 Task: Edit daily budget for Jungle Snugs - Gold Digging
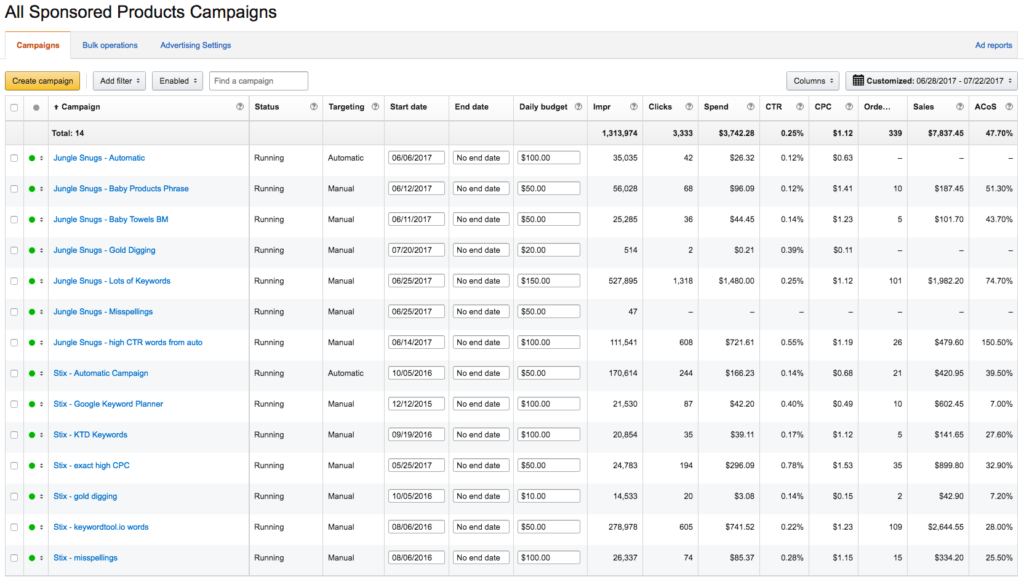click(x=548, y=251)
